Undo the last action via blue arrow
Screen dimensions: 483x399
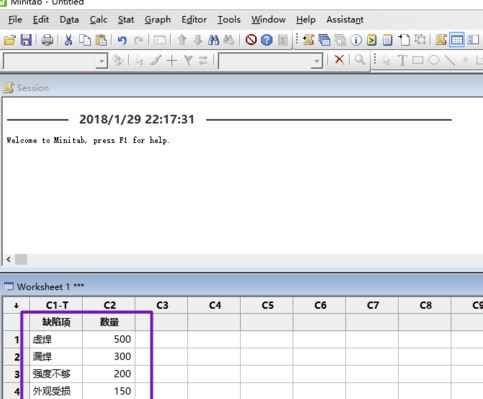tap(122, 40)
